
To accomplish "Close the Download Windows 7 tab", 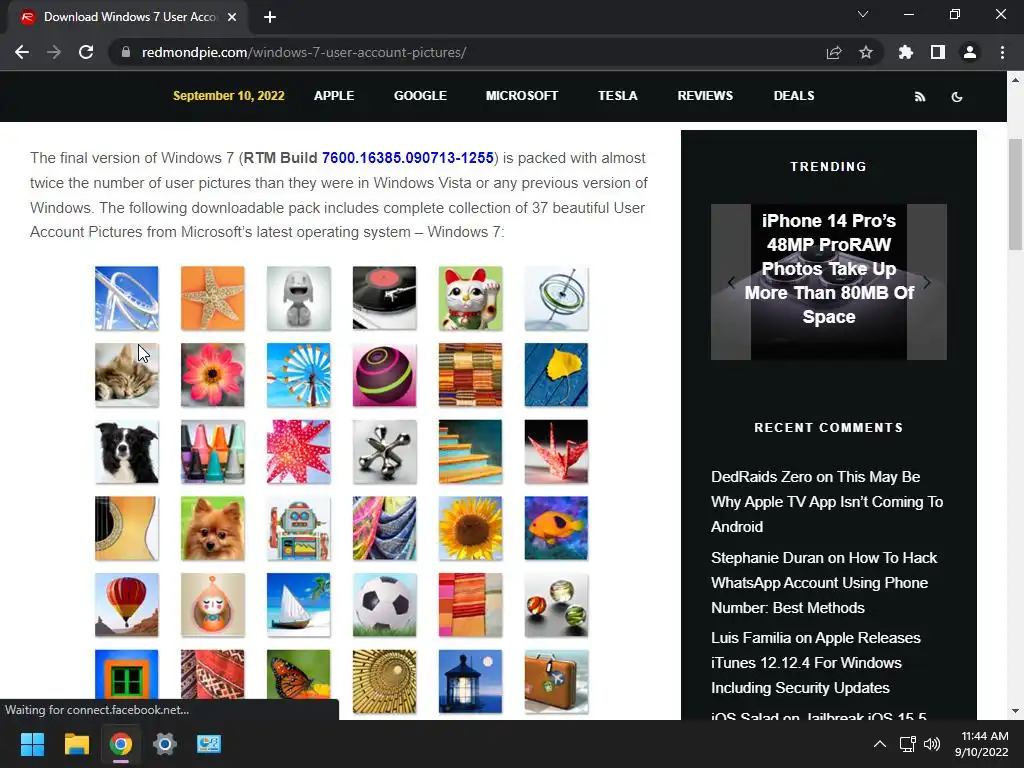I will (232, 17).
